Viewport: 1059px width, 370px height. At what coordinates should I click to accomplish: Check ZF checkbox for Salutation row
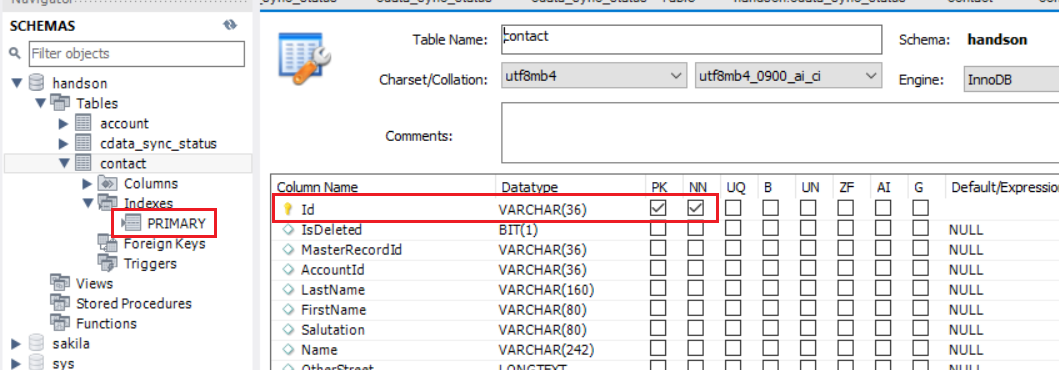[x=846, y=329]
